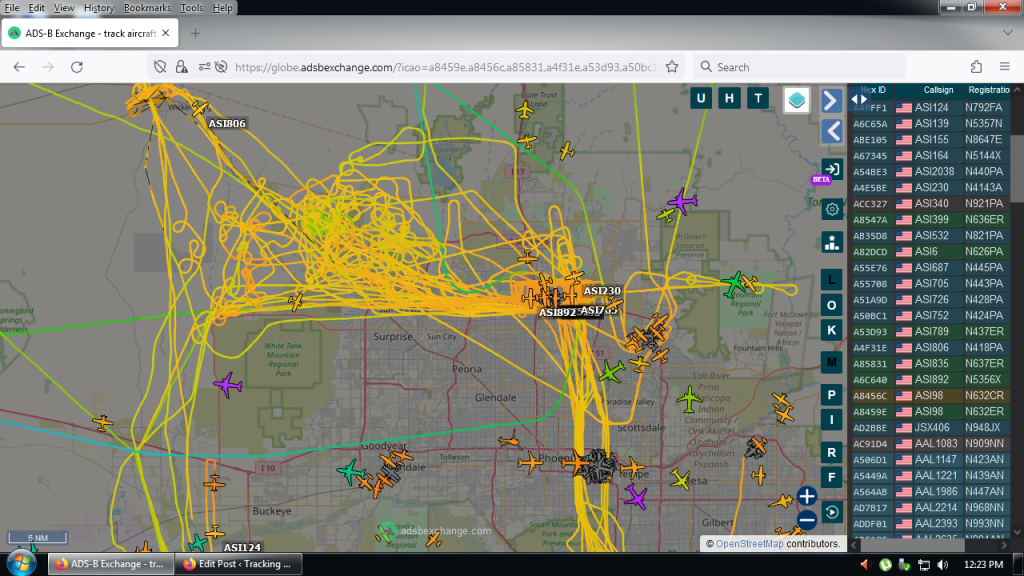
Task: Toggle the P map option
Action: point(831,395)
